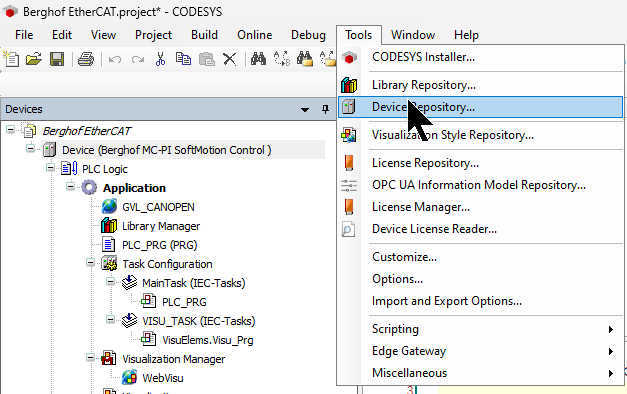This screenshot has width=627, height=394.
Task: Click the GVL_CANOPEN globe icon
Action: [109, 207]
